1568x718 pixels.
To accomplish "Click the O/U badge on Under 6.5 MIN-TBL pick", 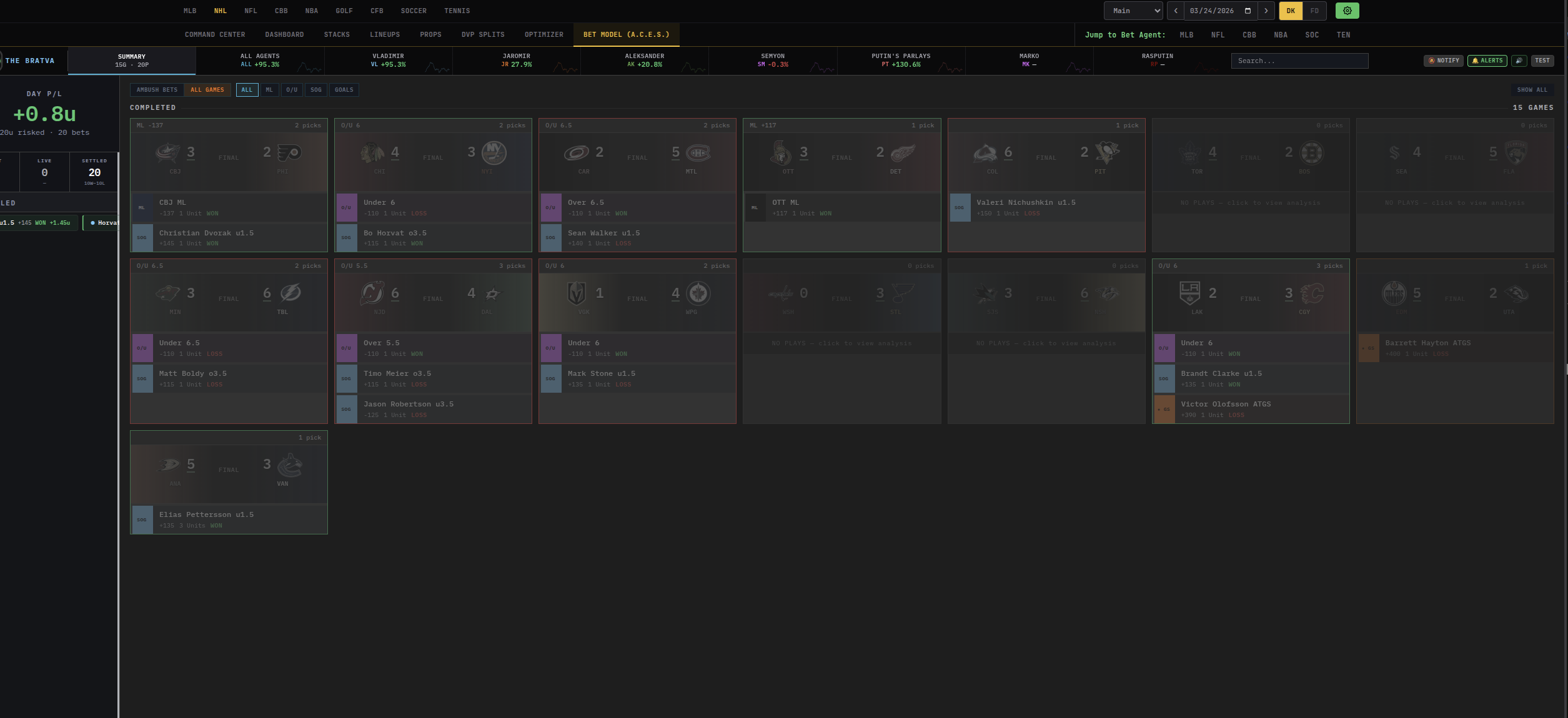I will [142, 348].
